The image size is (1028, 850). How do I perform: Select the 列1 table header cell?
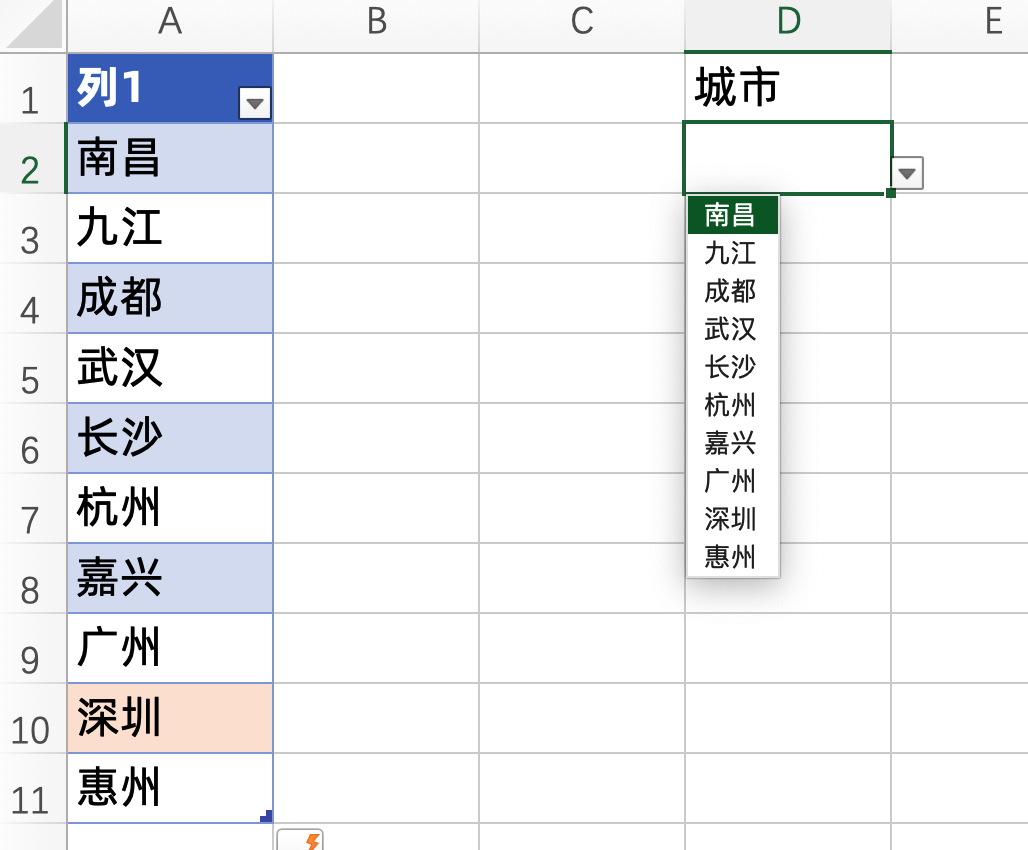[x=150, y=88]
